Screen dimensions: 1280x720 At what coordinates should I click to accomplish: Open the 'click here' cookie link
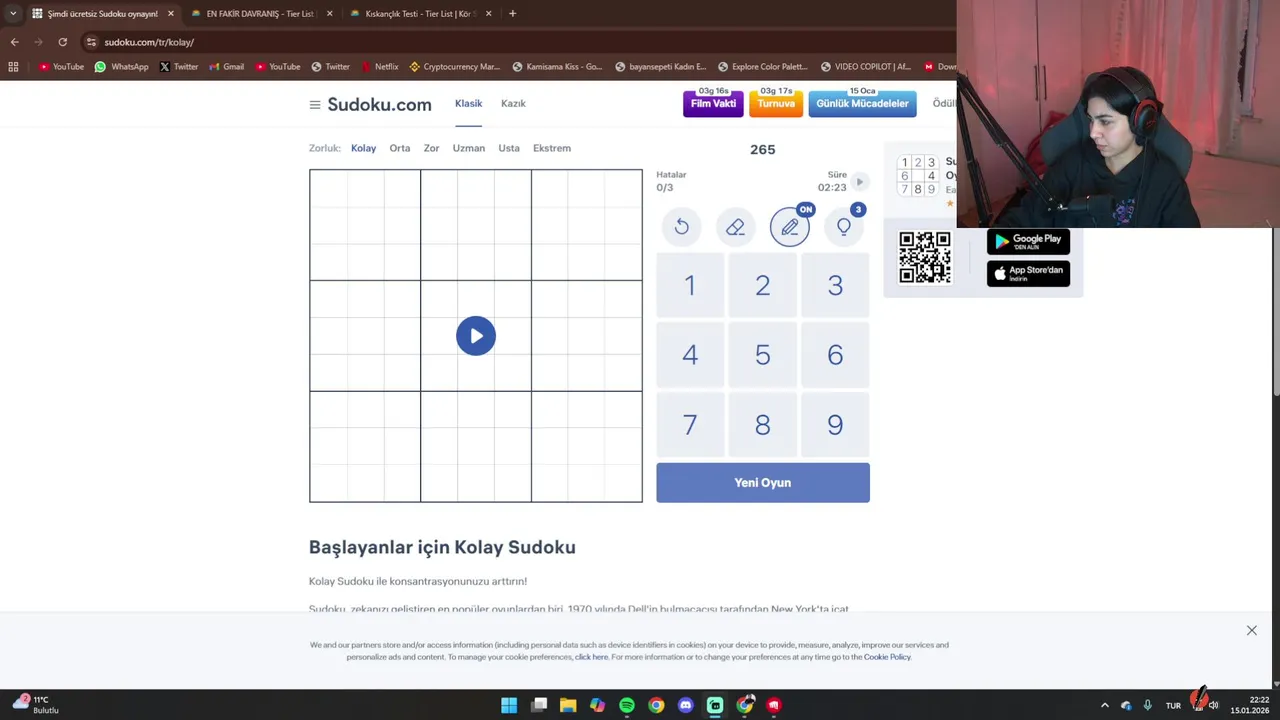(x=592, y=657)
